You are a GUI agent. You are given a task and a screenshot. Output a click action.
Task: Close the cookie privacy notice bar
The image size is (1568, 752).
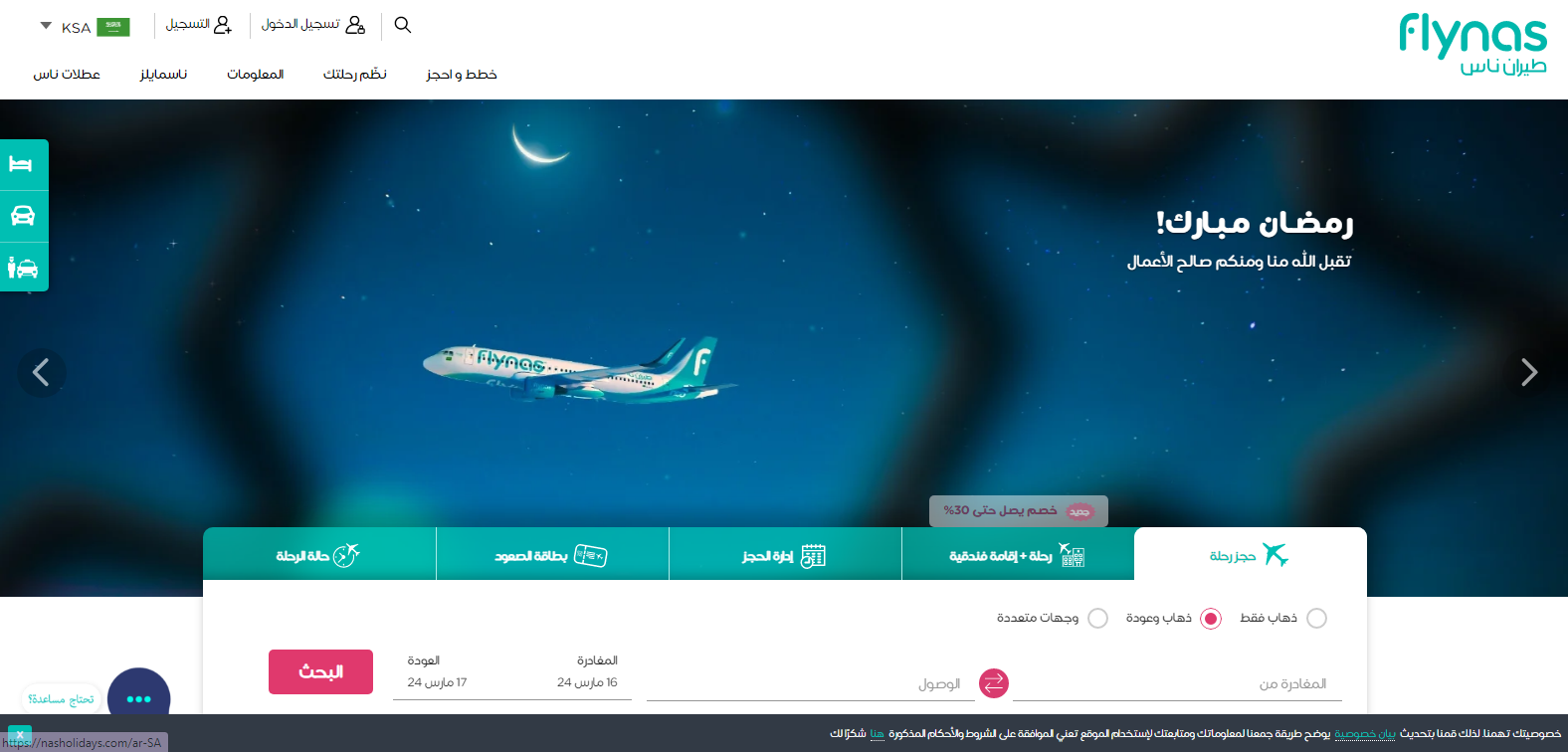[x=19, y=736]
